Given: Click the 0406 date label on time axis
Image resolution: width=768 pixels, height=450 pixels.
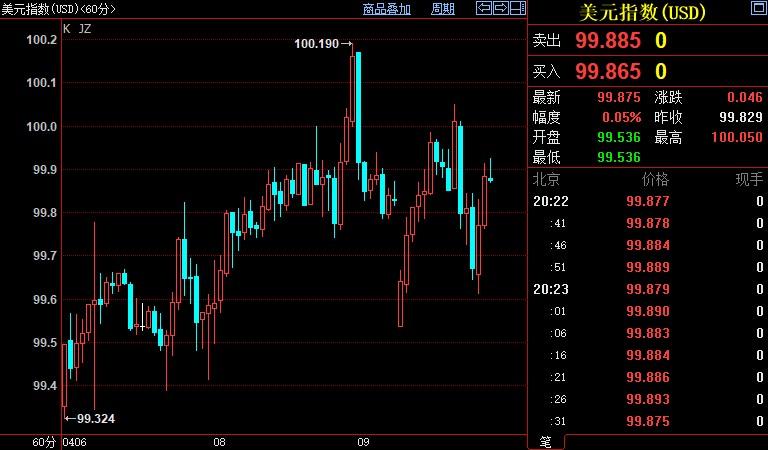Looking at the screenshot, I should point(74,442).
